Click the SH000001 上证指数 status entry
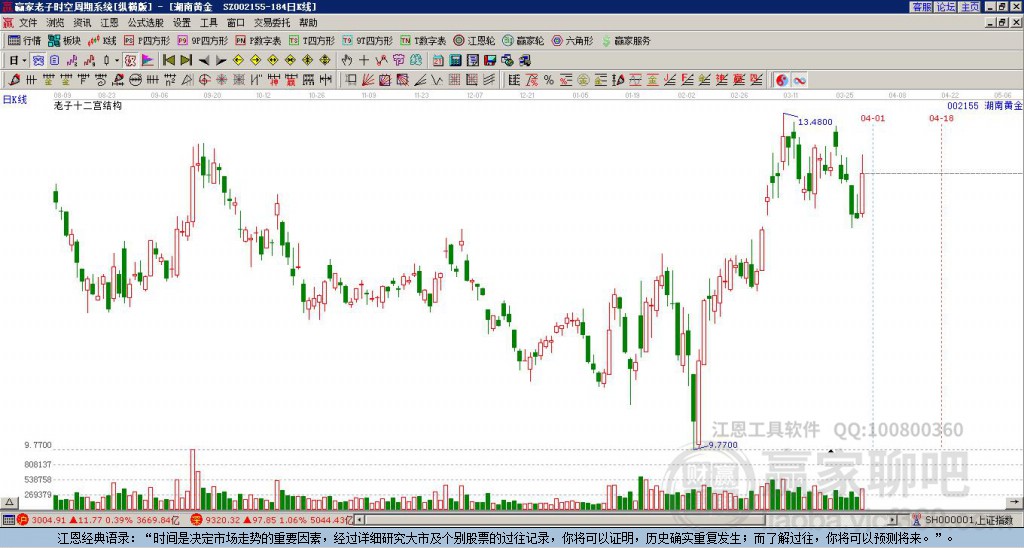The image size is (1024, 548). pyautogui.click(x=968, y=520)
